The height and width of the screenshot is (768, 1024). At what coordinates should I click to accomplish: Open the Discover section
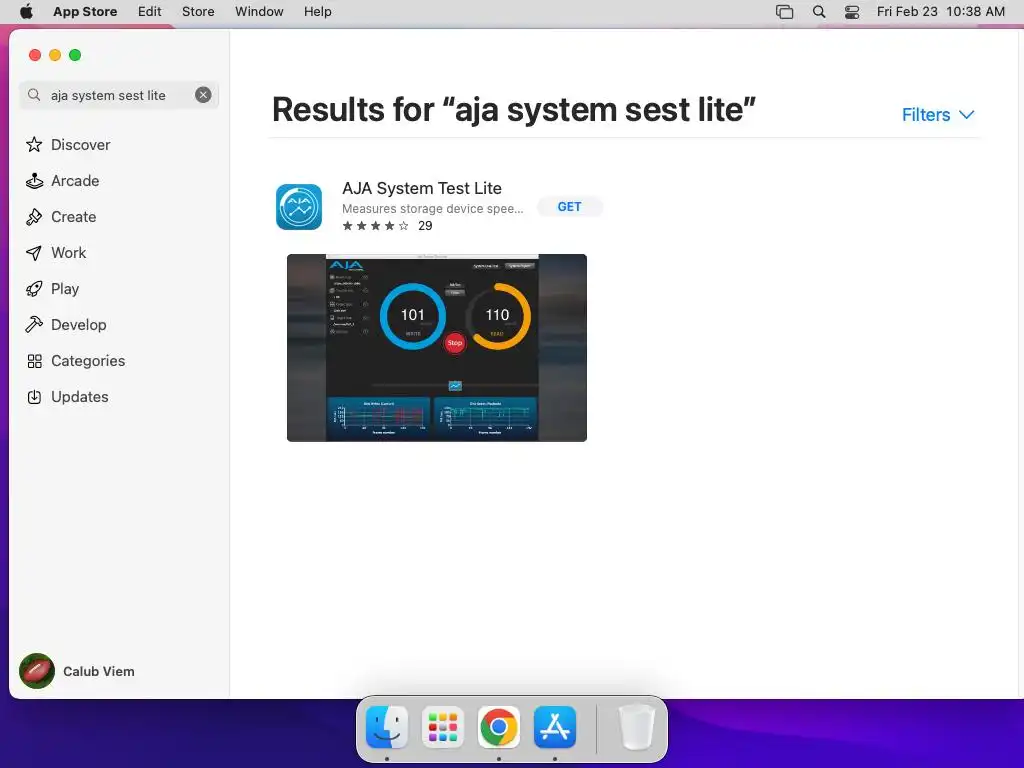pyautogui.click(x=68, y=144)
